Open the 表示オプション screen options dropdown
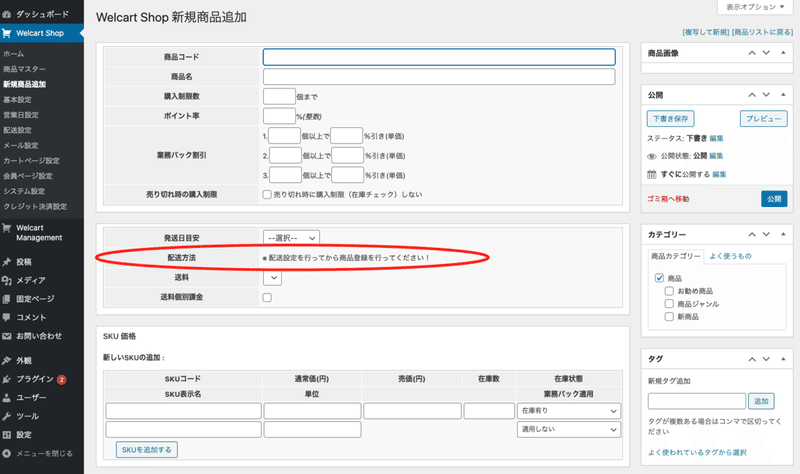This screenshot has width=800, height=474. point(755,7)
